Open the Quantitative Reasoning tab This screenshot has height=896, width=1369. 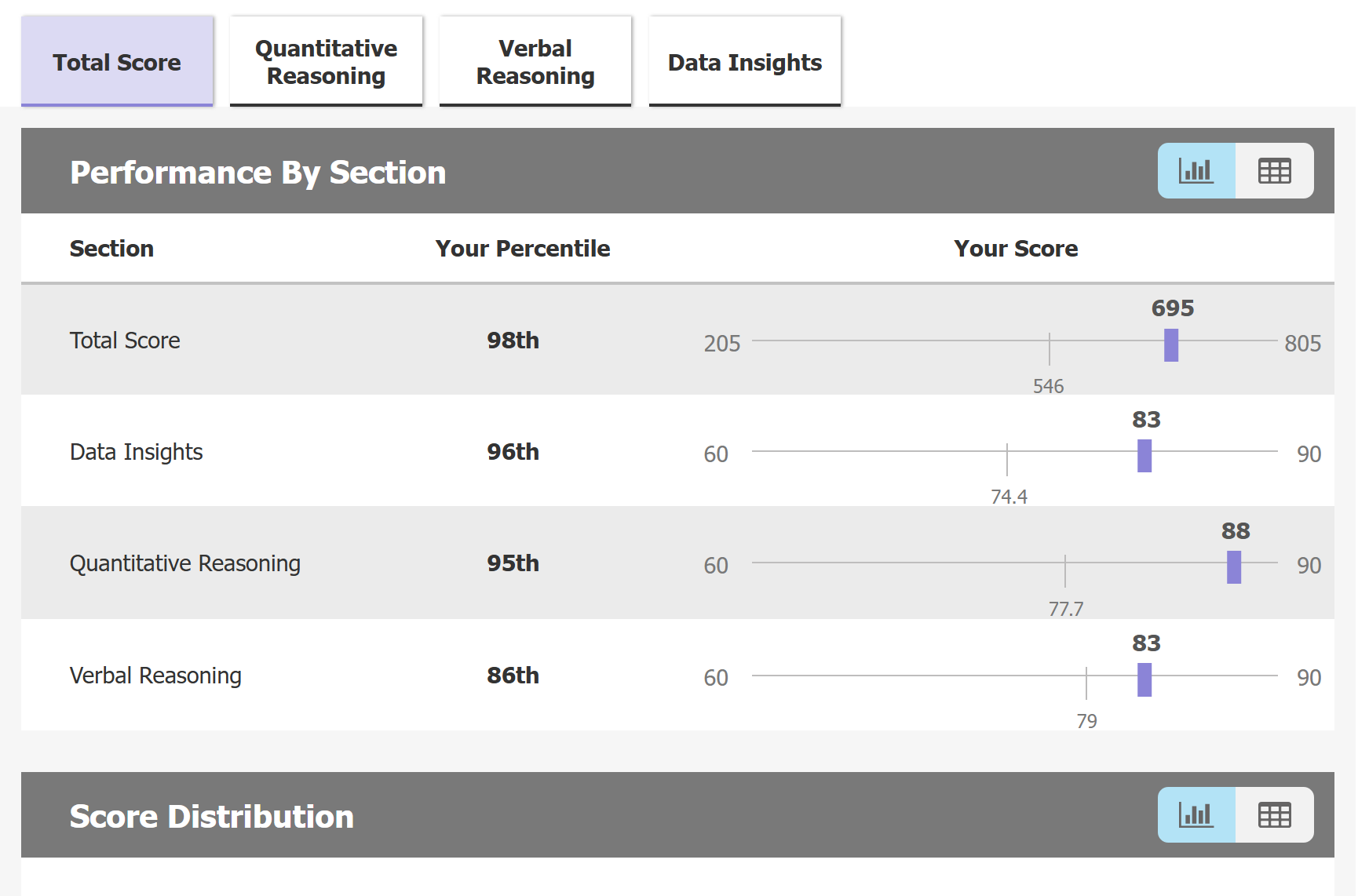(326, 62)
